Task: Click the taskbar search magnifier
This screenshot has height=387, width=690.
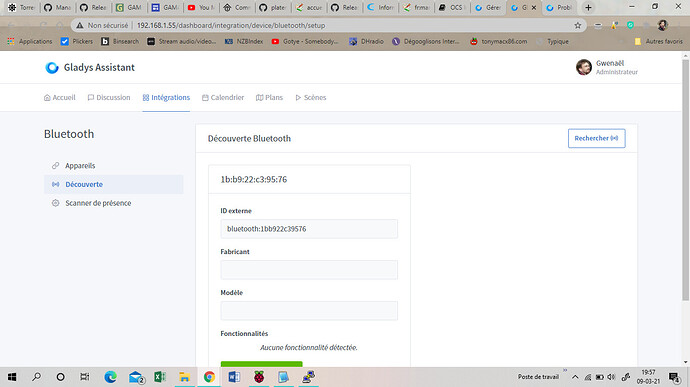Action: [x=37, y=377]
